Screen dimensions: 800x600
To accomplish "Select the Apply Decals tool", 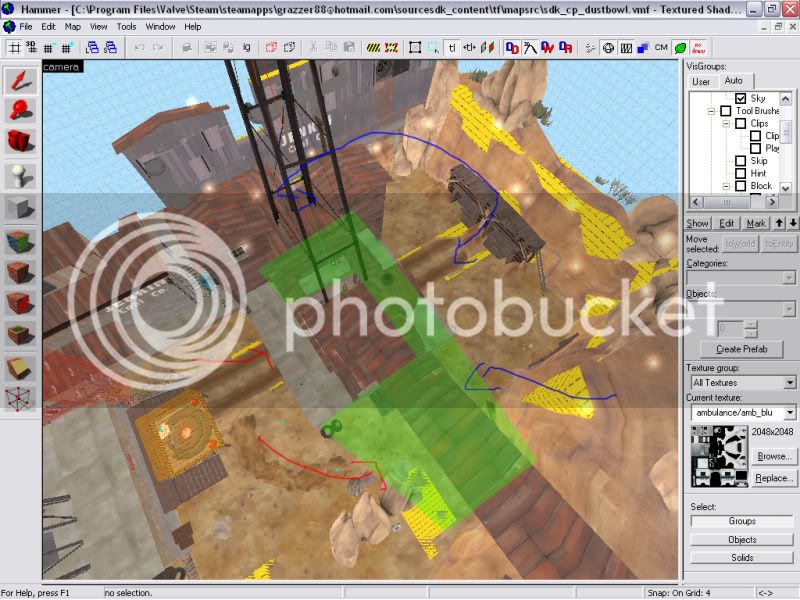I will pyautogui.click(x=20, y=304).
